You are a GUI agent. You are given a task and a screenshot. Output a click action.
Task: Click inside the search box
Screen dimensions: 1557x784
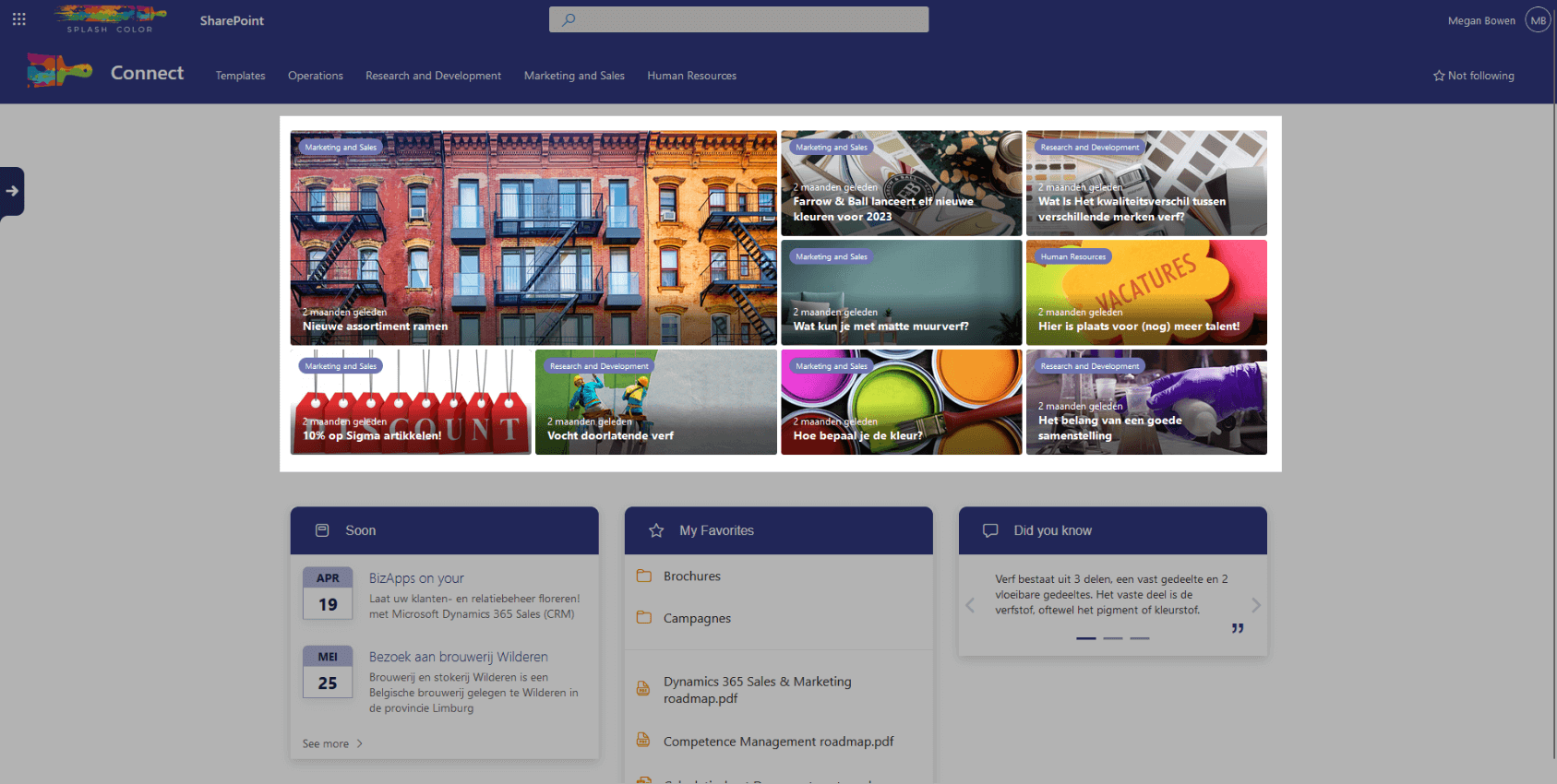739,19
